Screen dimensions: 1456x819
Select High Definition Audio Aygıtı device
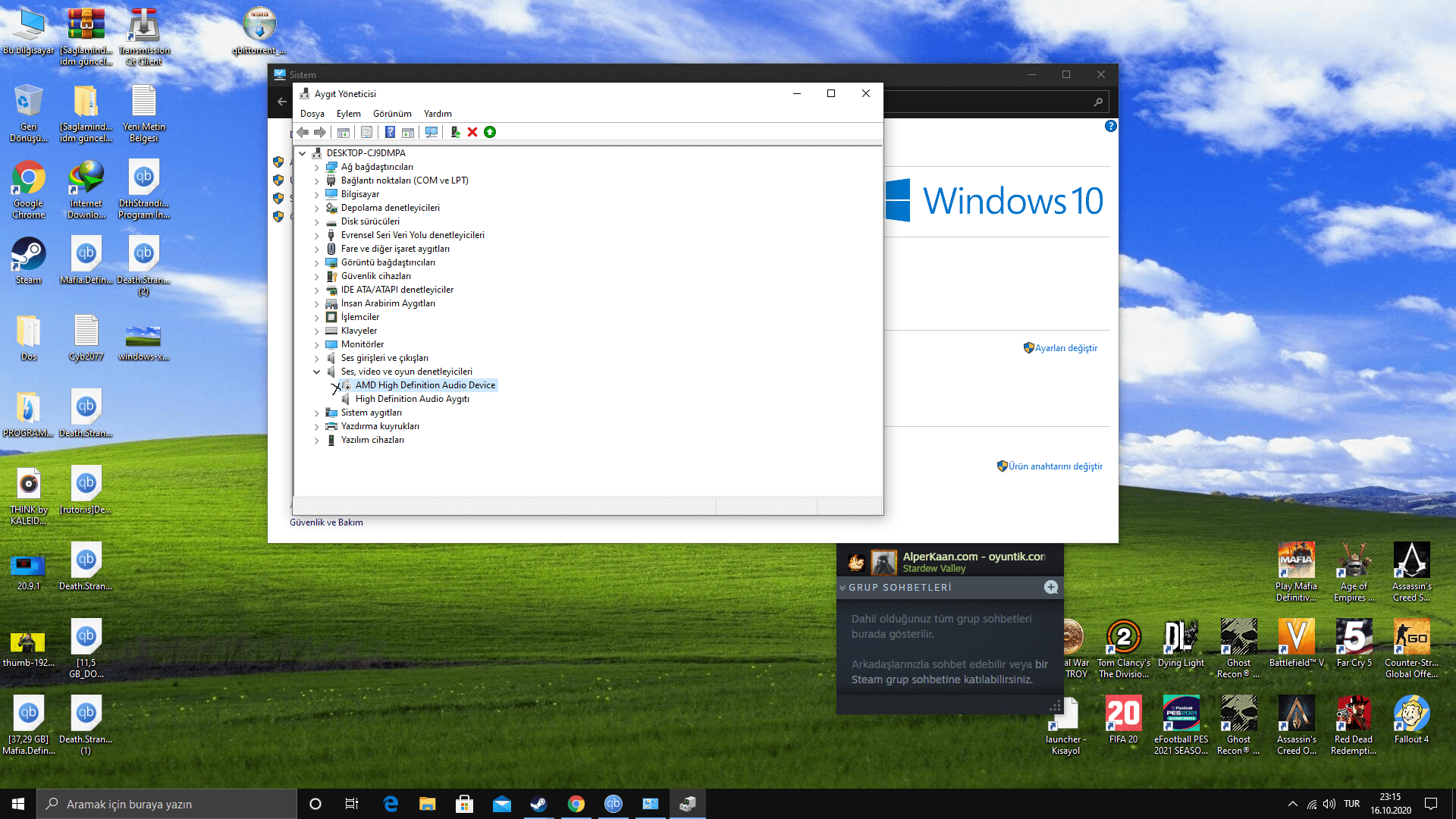pos(412,399)
